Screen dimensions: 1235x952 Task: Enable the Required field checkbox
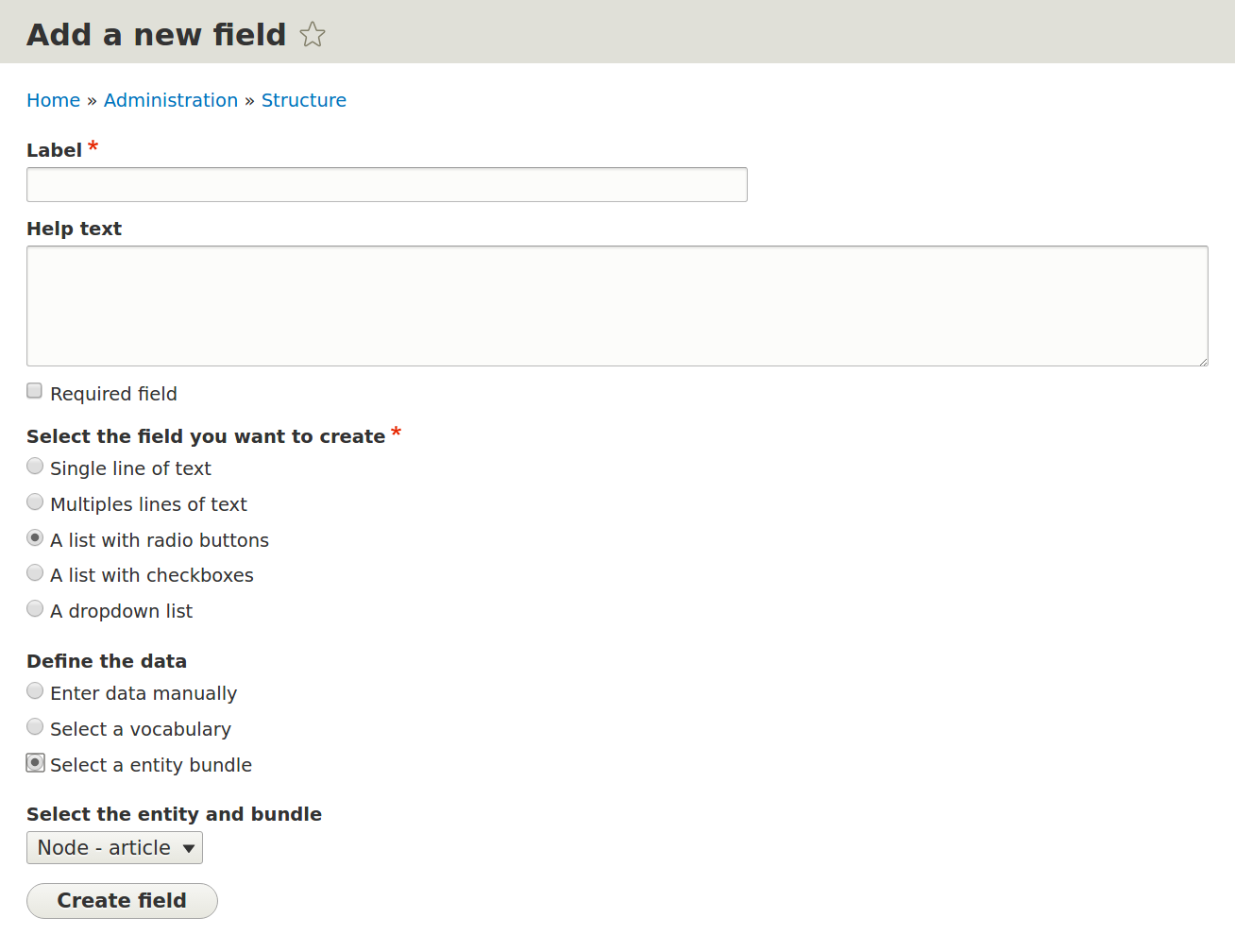click(35, 391)
